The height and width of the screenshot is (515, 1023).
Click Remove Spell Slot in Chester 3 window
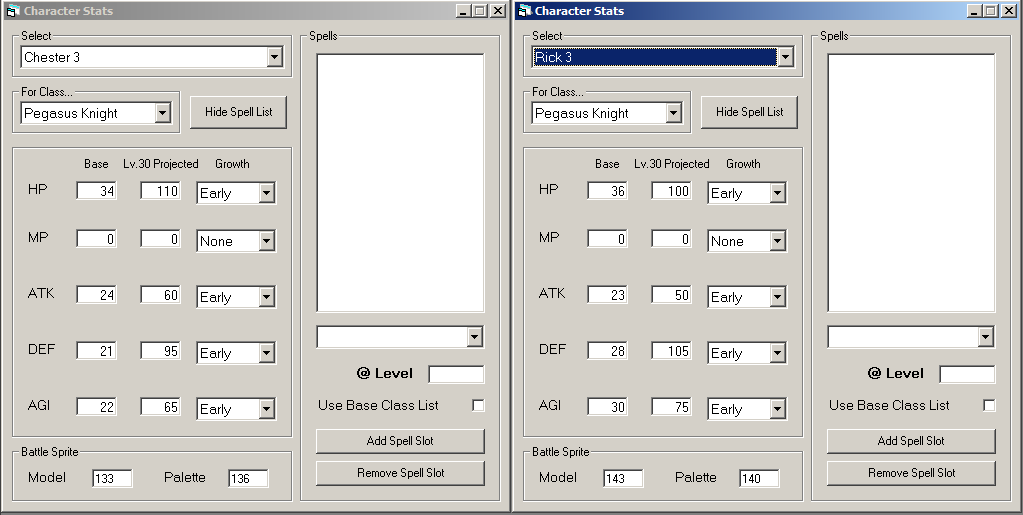pyautogui.click(x=401, y=473)
